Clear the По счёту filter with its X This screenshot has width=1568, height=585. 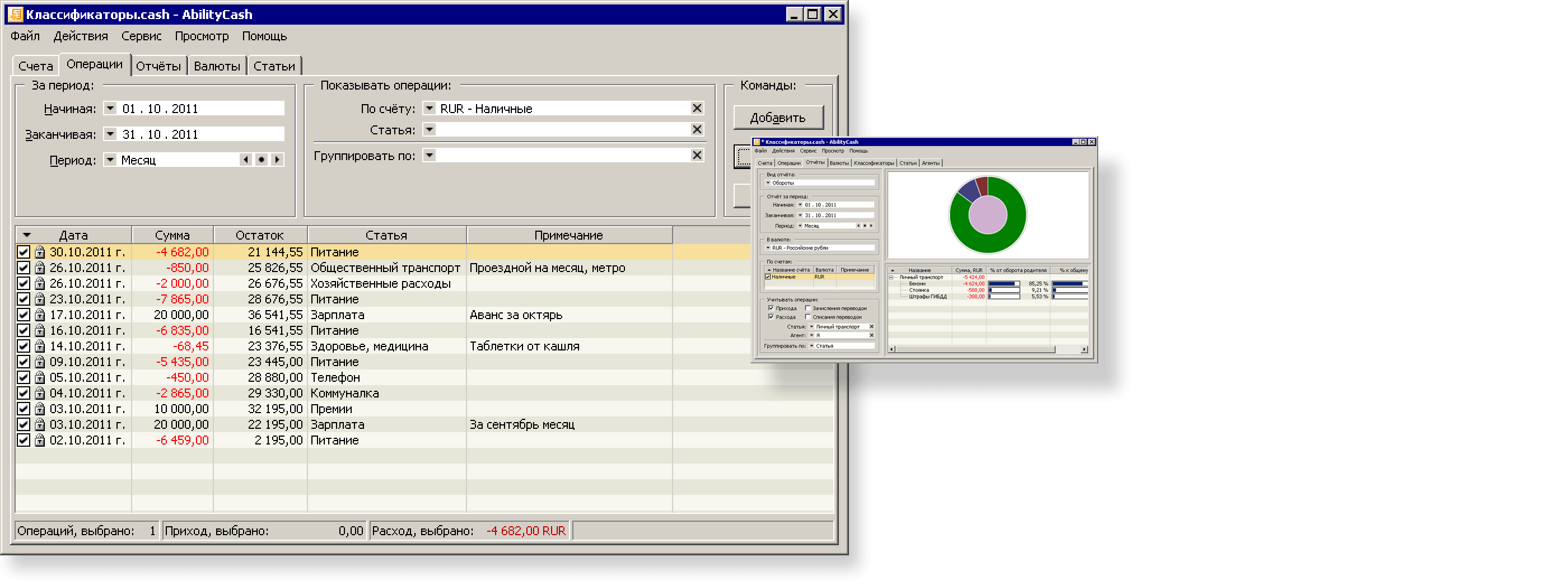point(697,109)
